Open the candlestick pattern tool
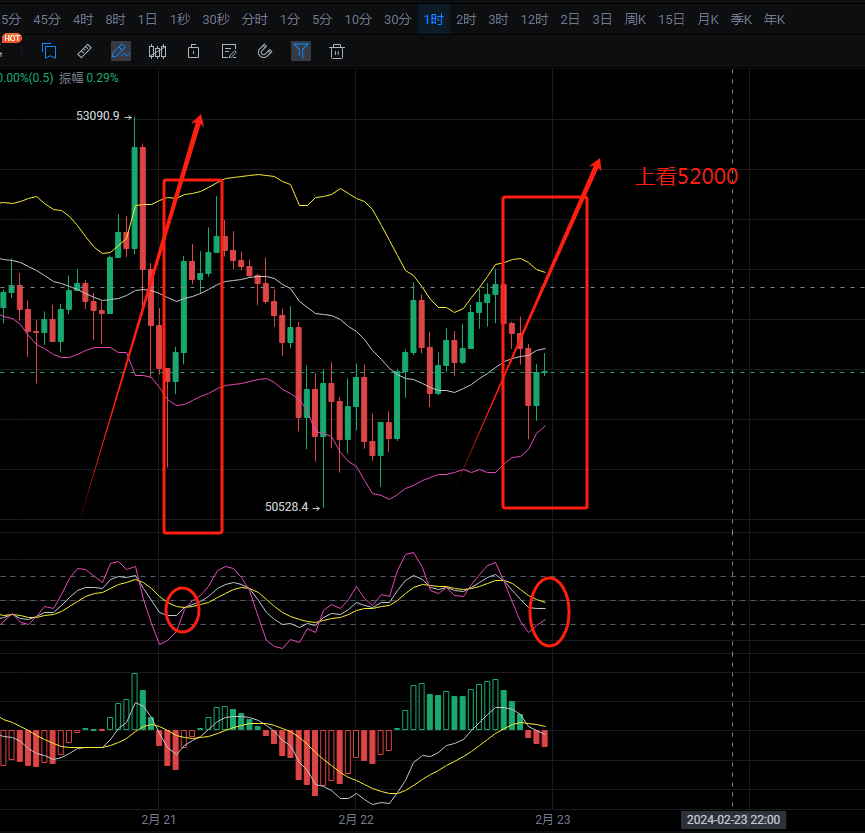This screenshot has height=833, width=865. click(x=157, y=51)
